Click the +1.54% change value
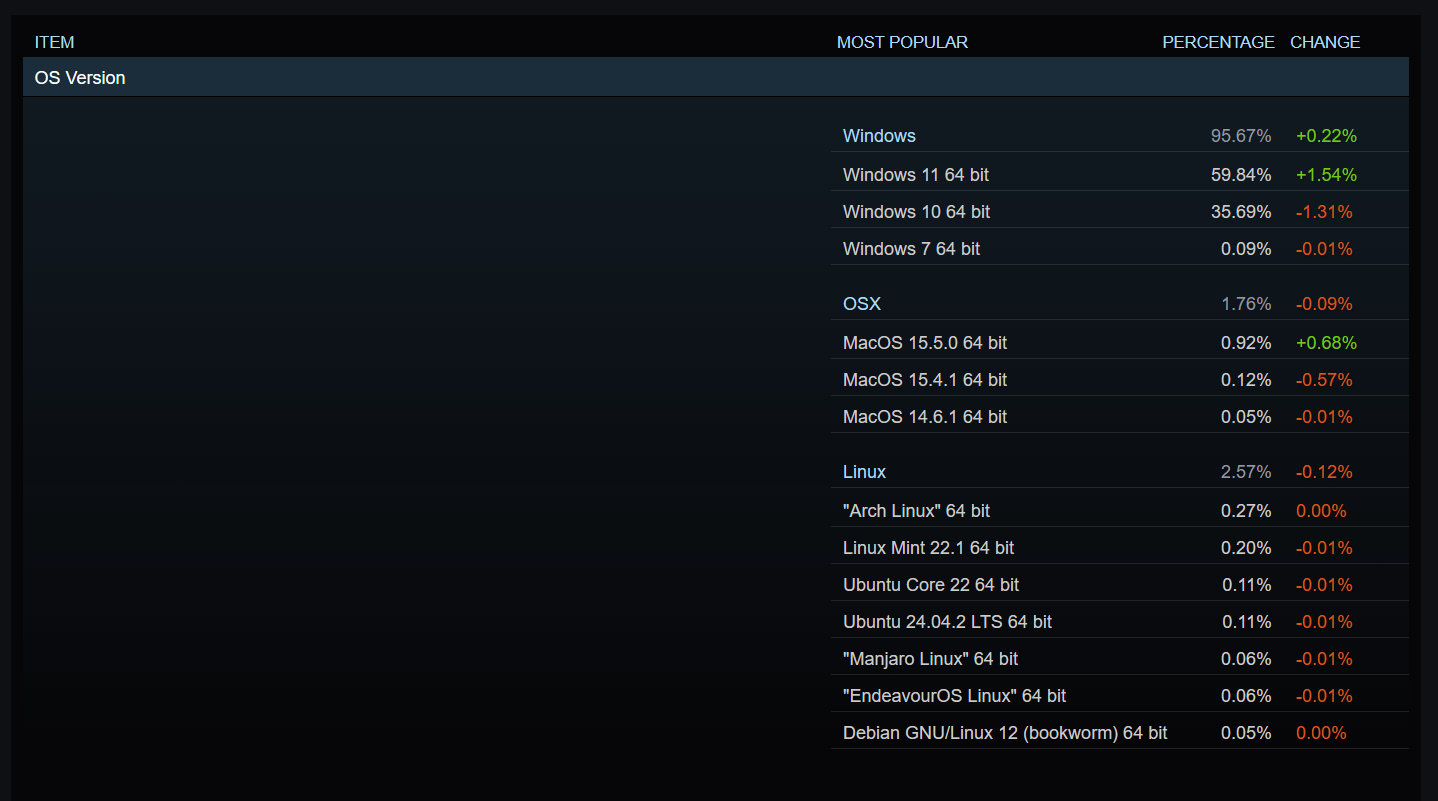The height and width of the screenshot is (801, 1438). point(1326,175)
